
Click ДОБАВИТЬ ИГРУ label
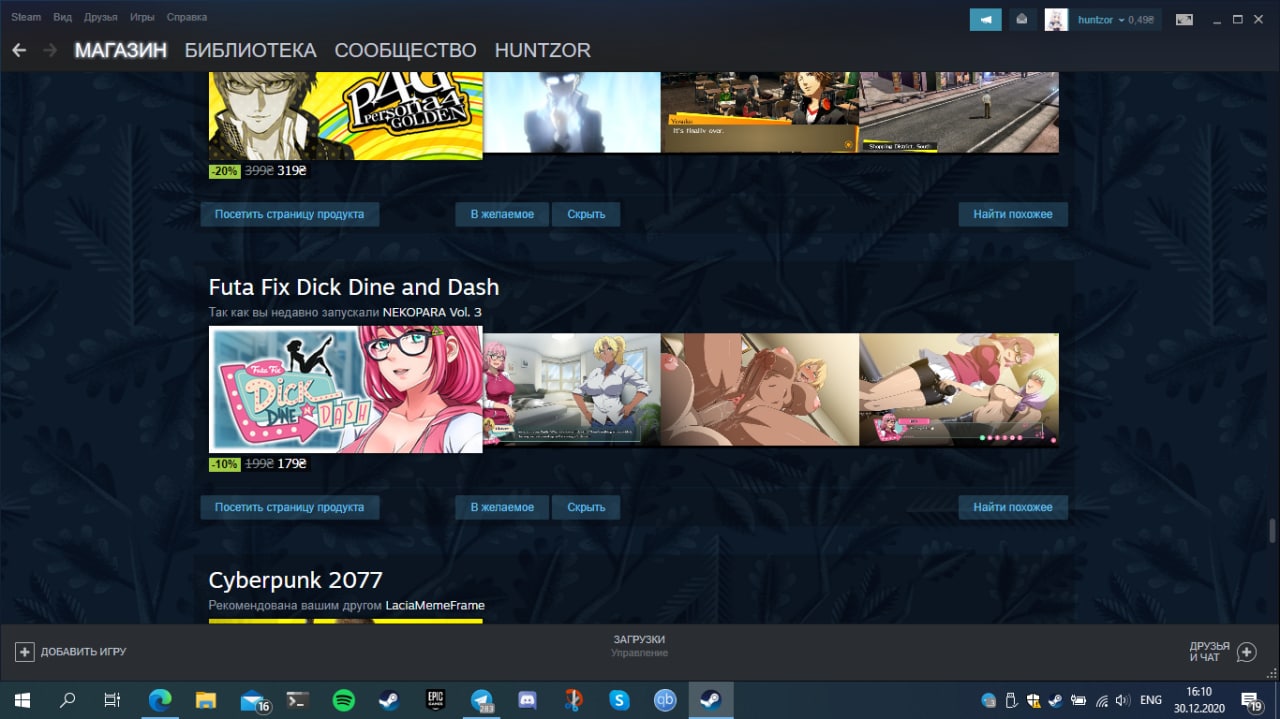coord(83,652)
